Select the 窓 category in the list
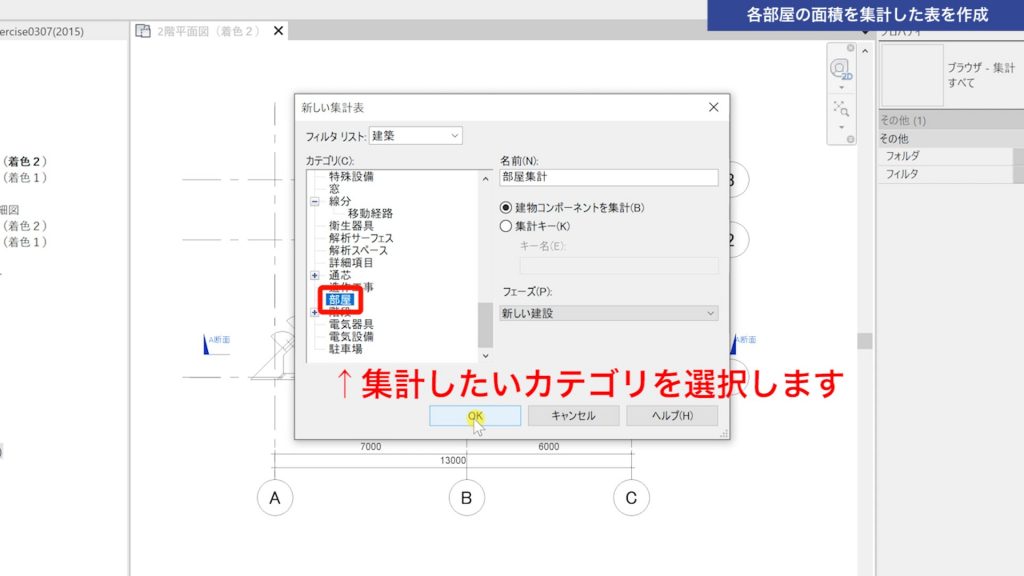Screen dimensions: 1024x576 point(335,188)
